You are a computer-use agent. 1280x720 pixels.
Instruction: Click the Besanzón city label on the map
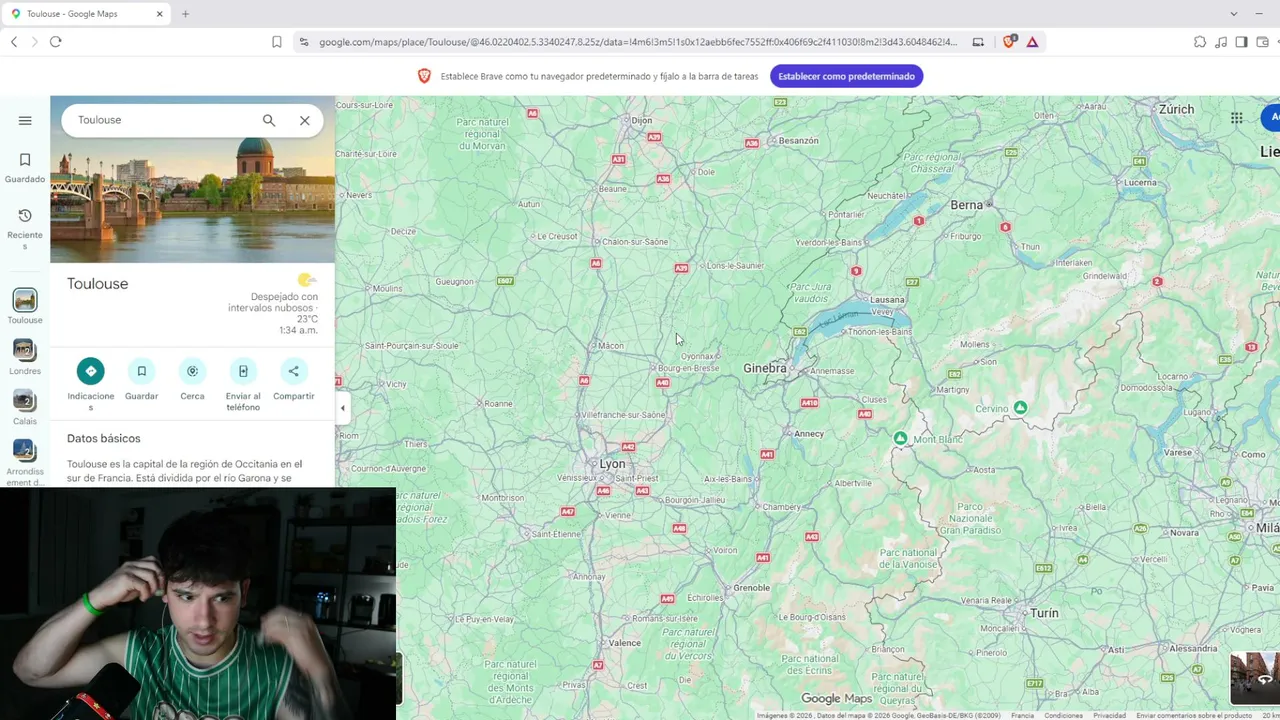coord(798,141)
